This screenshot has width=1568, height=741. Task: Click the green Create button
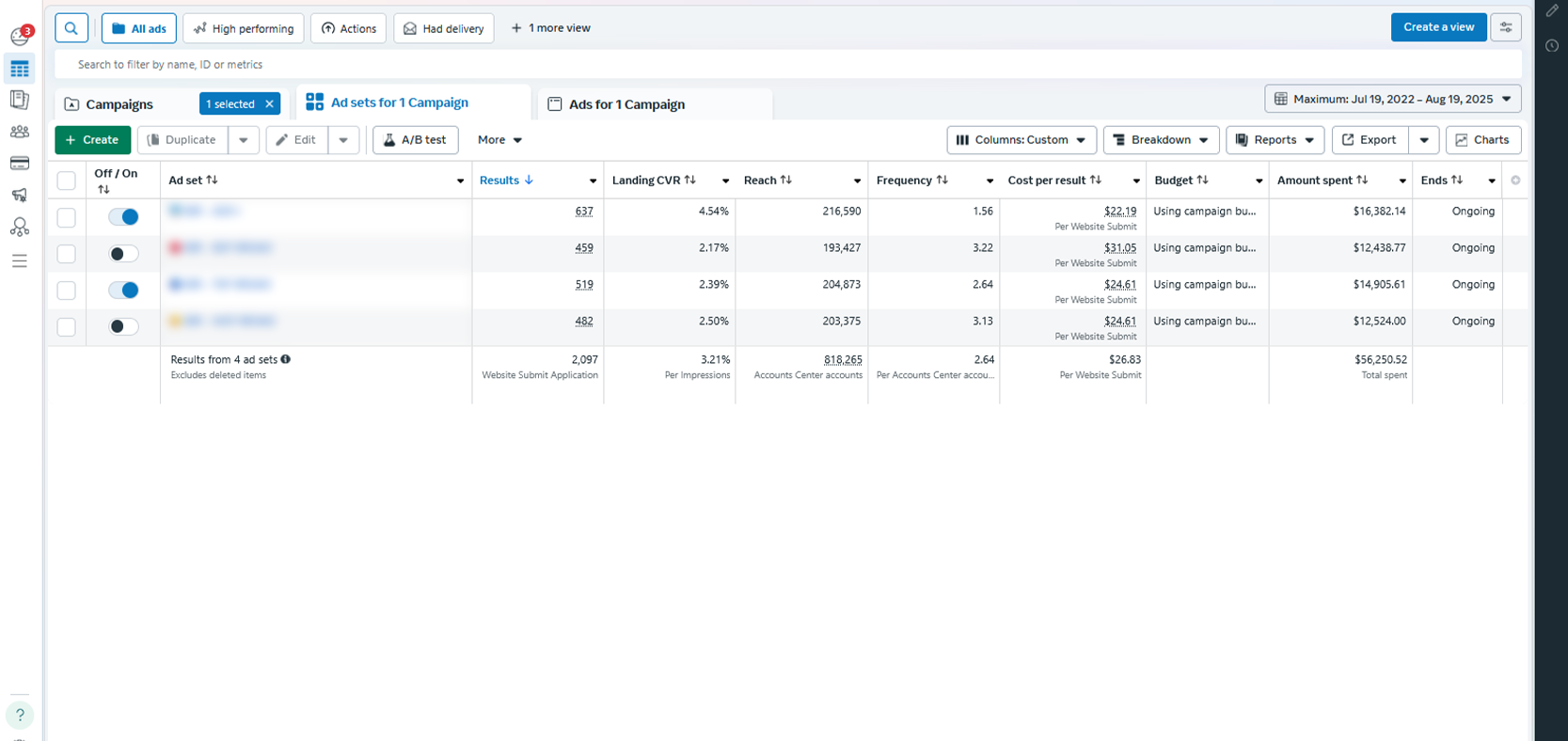pos(92,140)
